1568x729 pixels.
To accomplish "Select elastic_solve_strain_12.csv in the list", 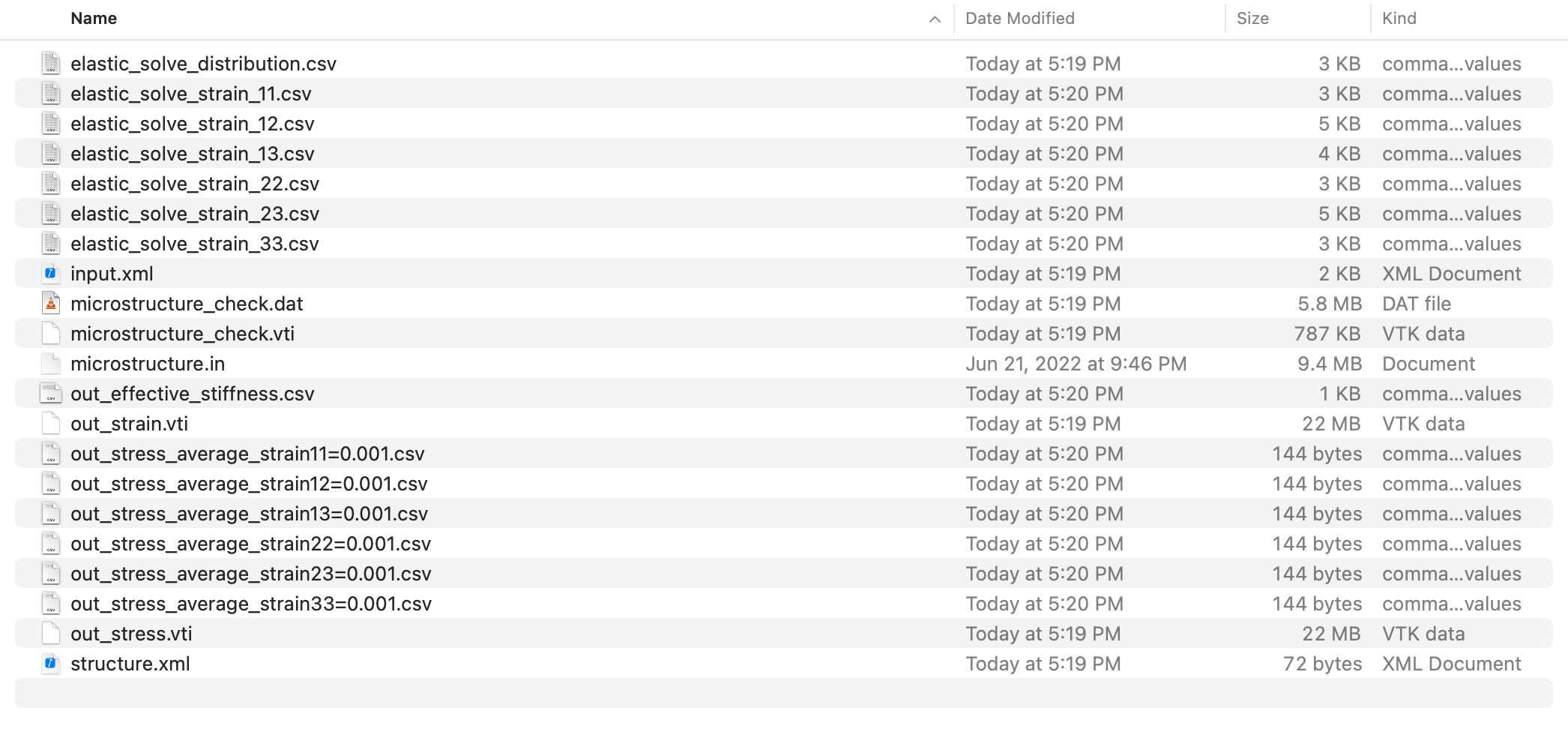I will point(192,124).
